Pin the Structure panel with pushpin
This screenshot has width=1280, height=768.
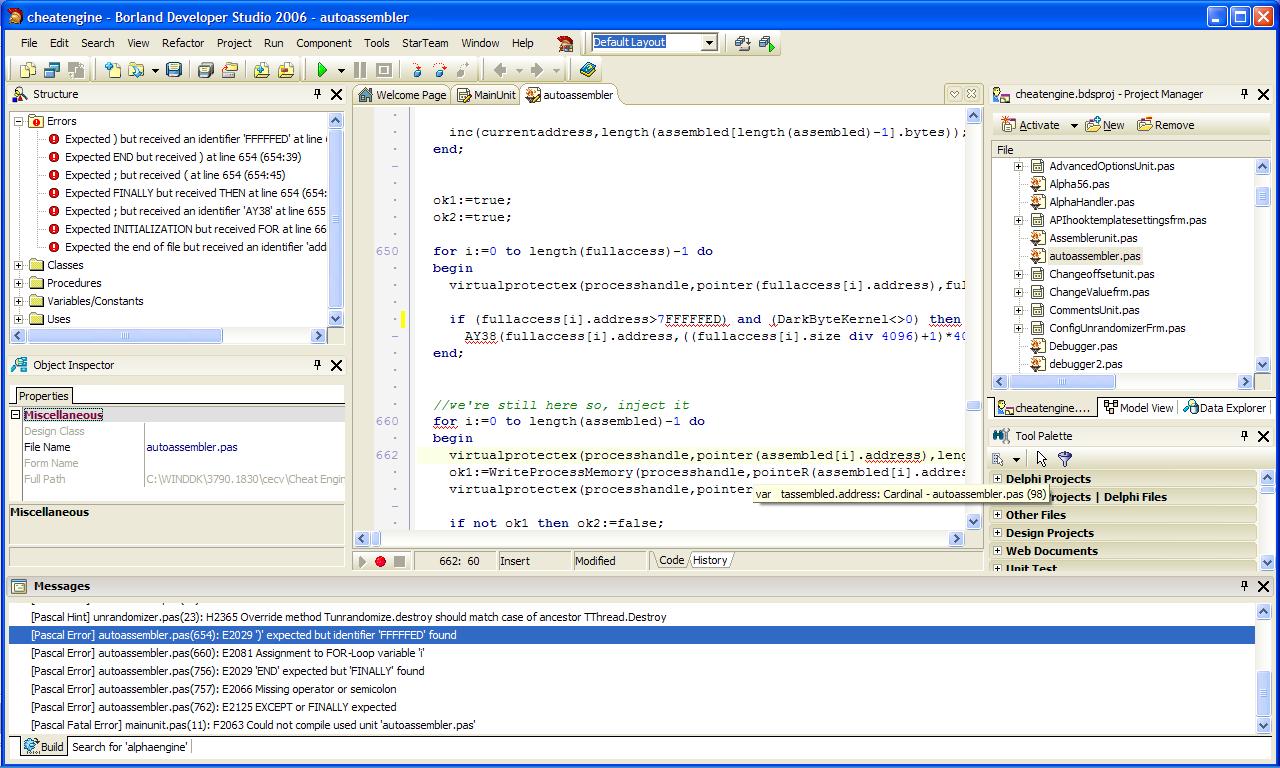318,94
